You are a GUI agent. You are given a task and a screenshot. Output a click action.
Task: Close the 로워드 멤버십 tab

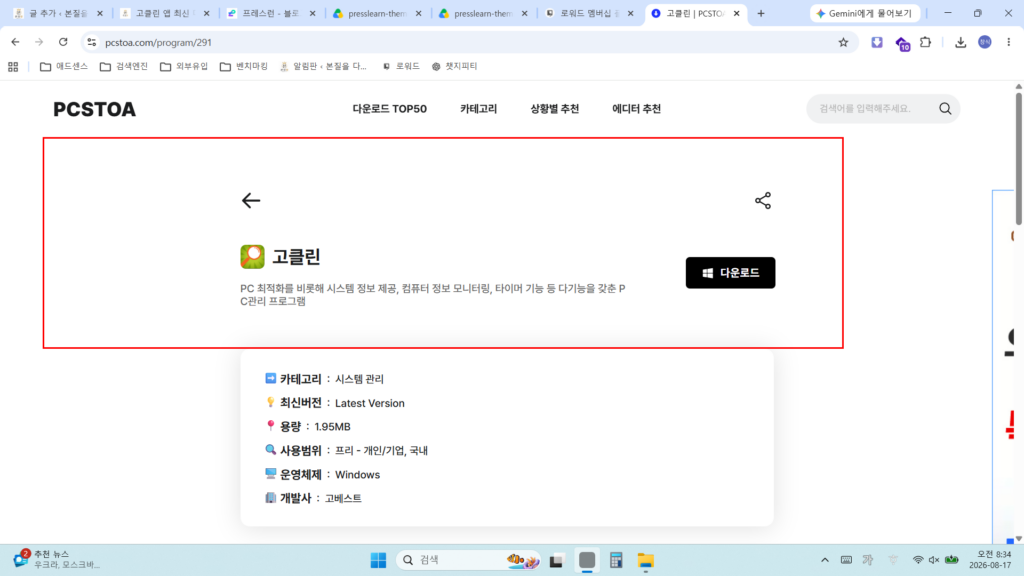coord(630,13)
